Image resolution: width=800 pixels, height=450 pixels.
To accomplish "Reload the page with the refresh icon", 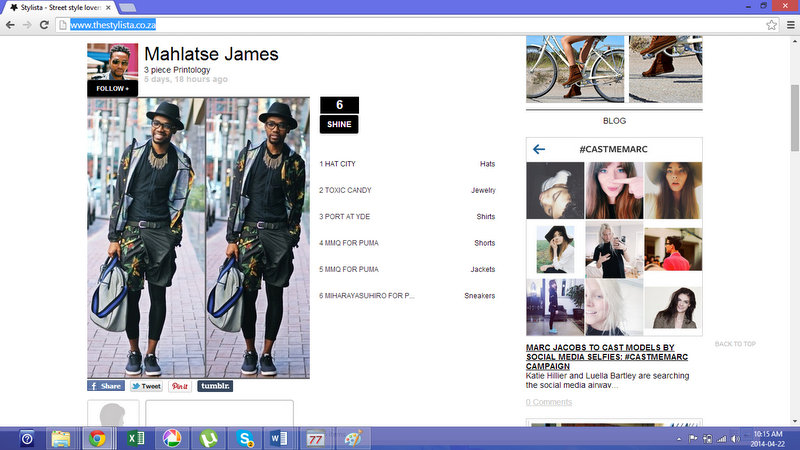I will [x=46, y=24].
